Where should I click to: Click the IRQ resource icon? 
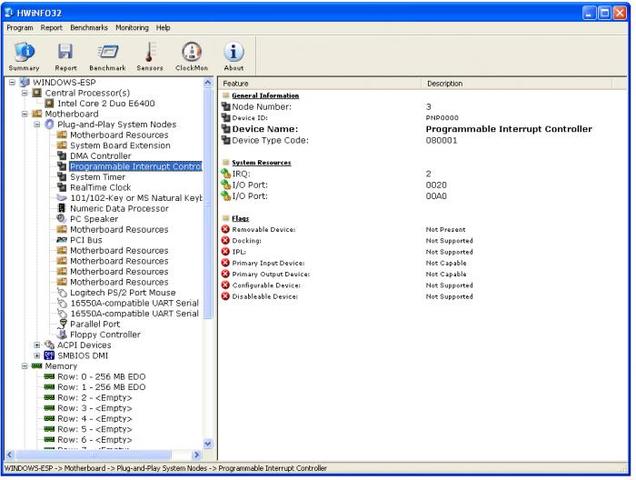tap(226, 174)
